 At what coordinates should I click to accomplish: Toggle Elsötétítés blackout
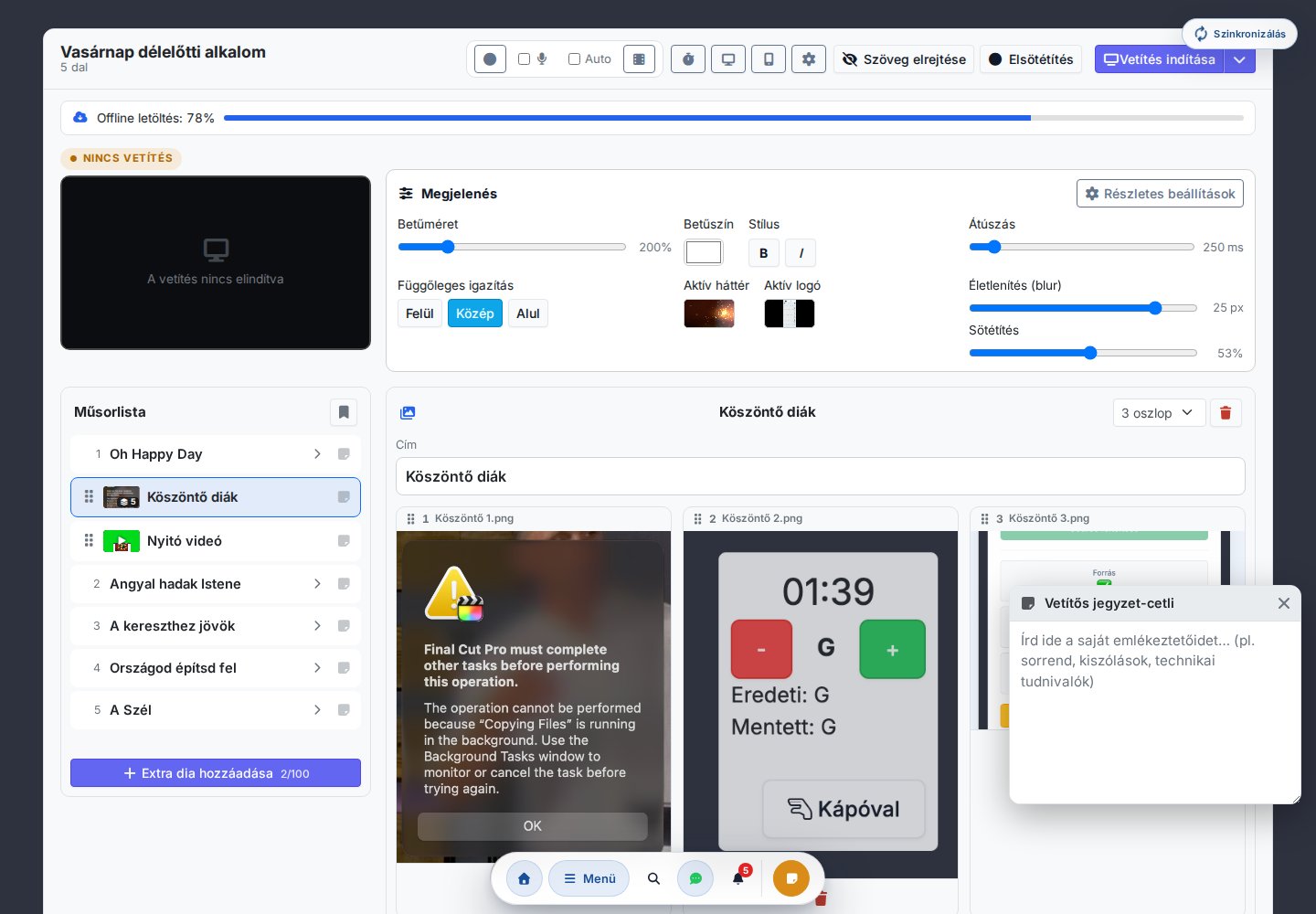[1031, 59]
